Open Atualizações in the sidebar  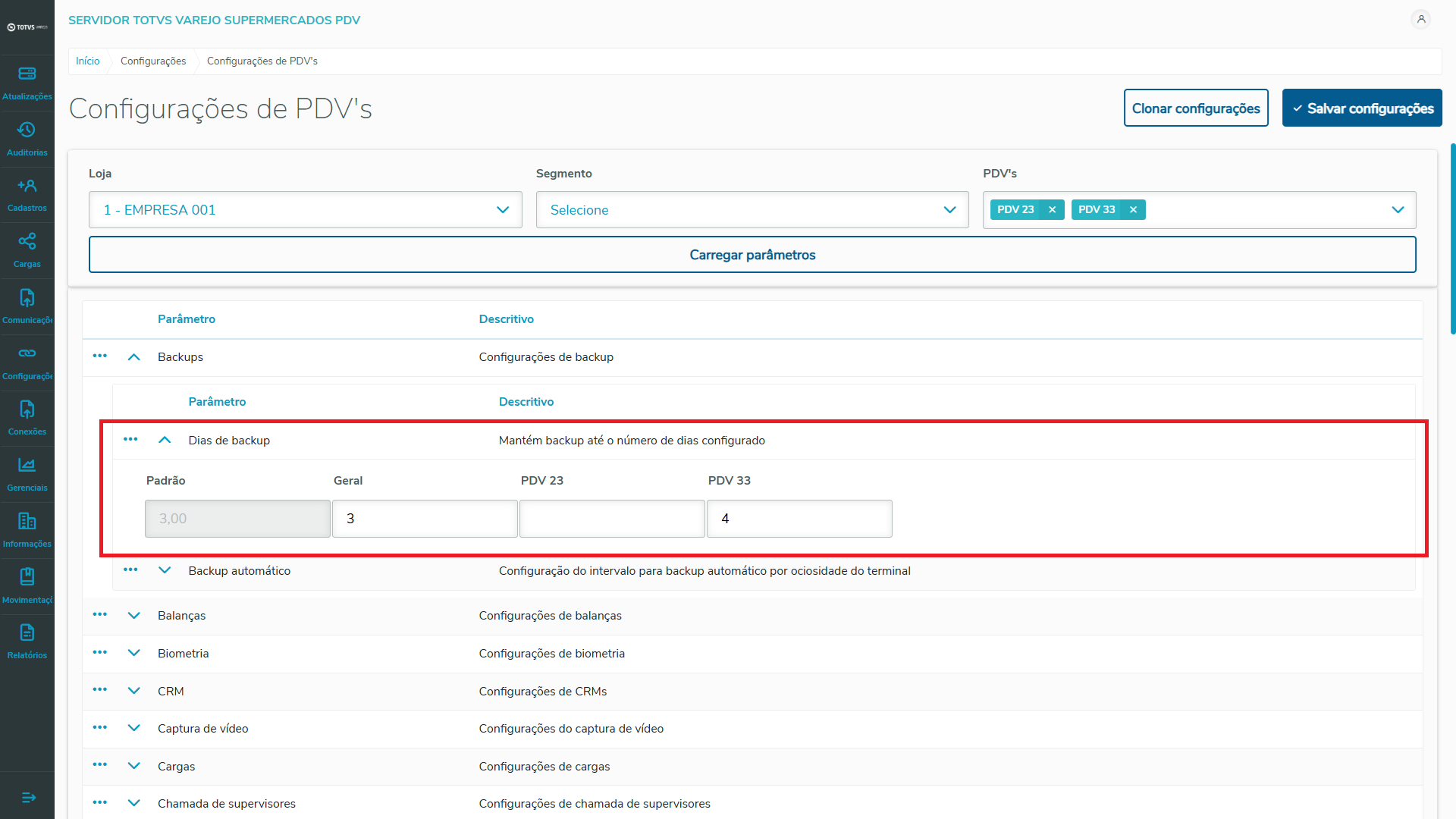[27, 83]
